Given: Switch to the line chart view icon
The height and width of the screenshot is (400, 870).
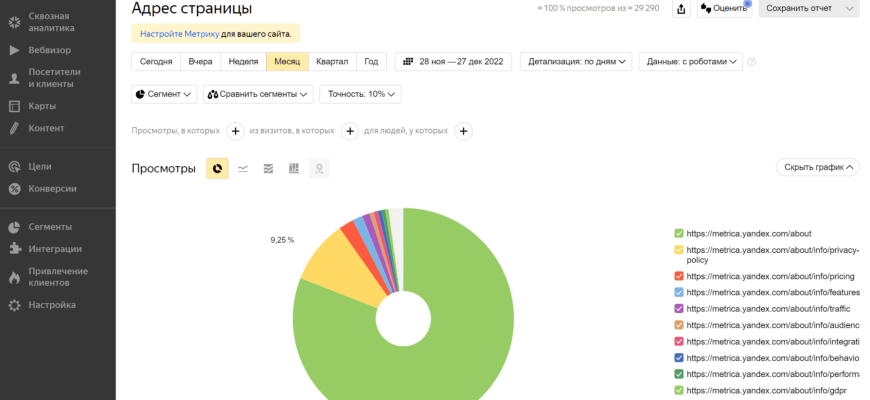Looking at the screenshot, I should [243, 168].
